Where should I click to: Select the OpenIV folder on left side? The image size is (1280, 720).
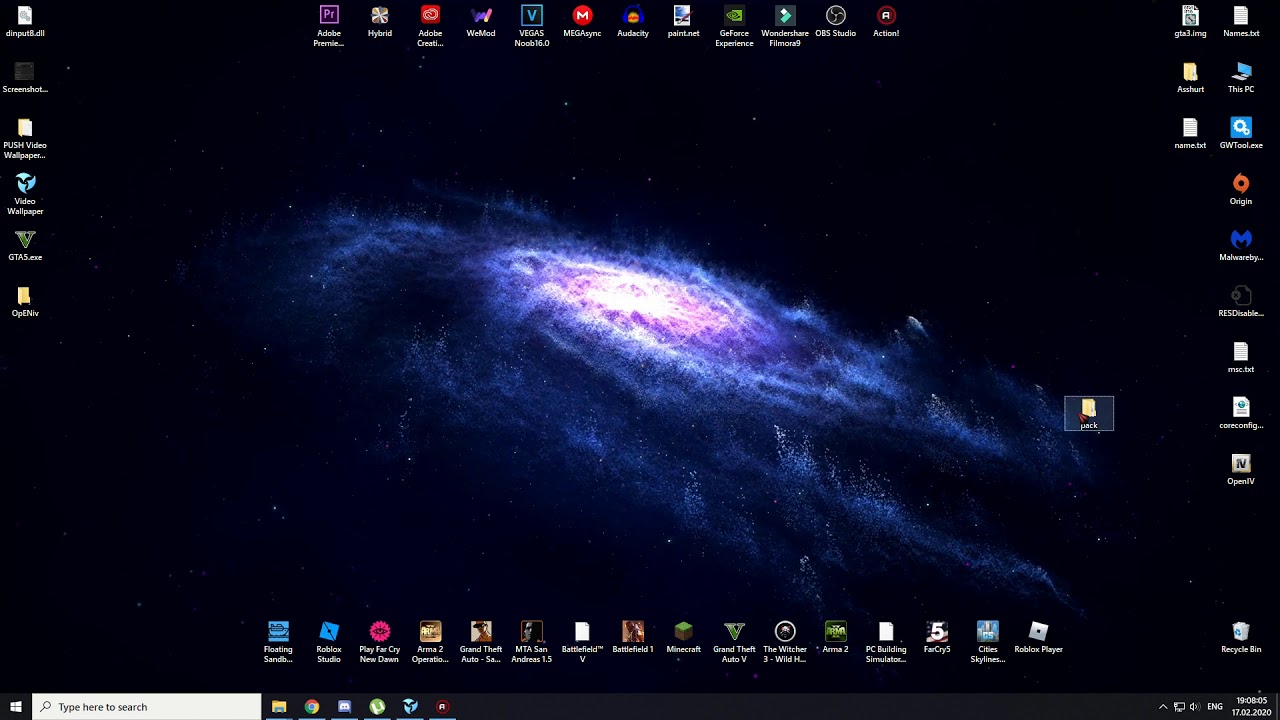25,302
